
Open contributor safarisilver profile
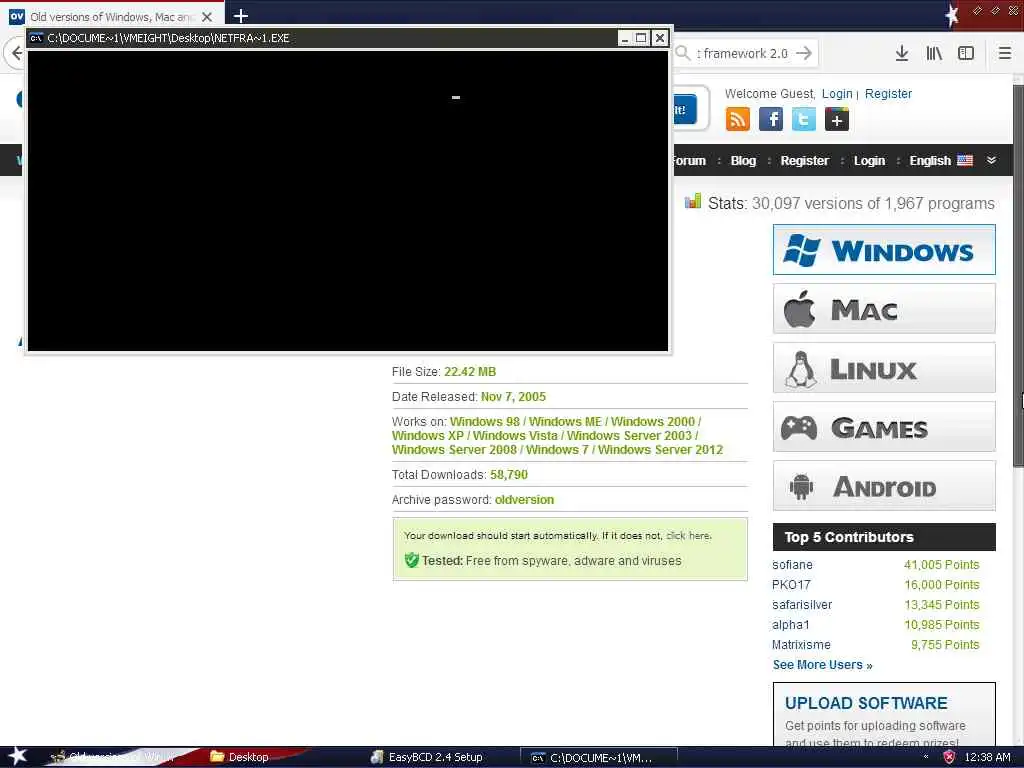pos(802,605)
